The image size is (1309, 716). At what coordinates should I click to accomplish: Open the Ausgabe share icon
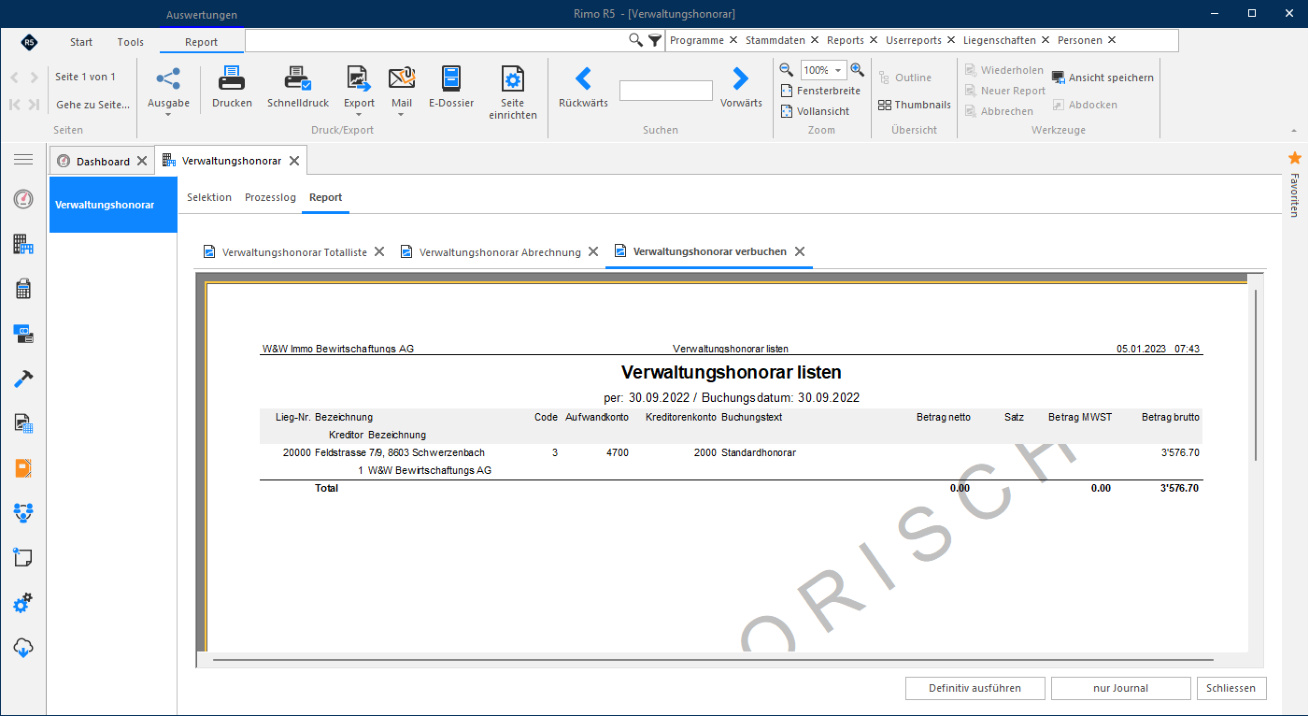[x=168, y=79]
